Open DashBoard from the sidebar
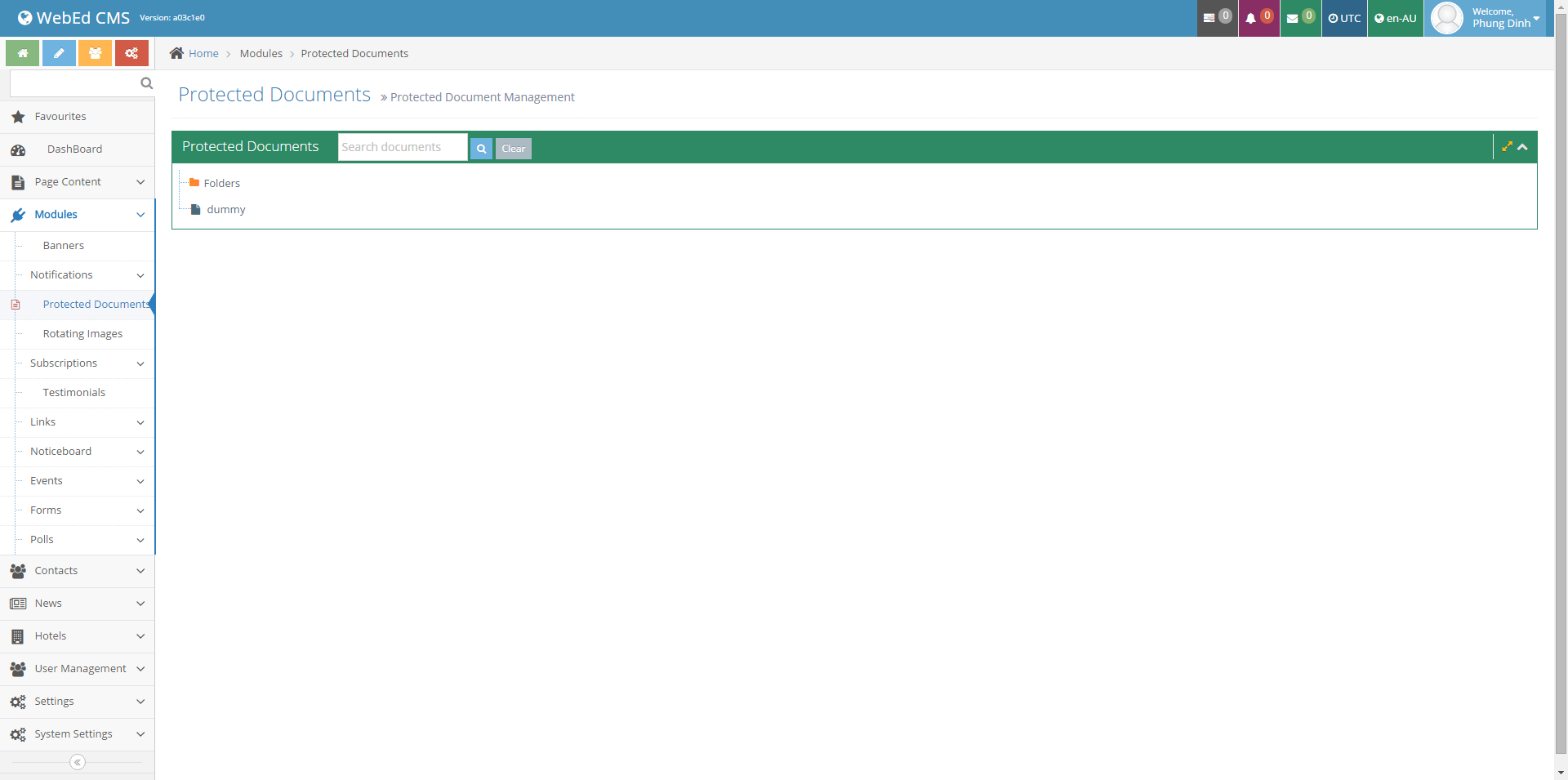This screenshot has width=1568, height=780. [x=74, y=149]
